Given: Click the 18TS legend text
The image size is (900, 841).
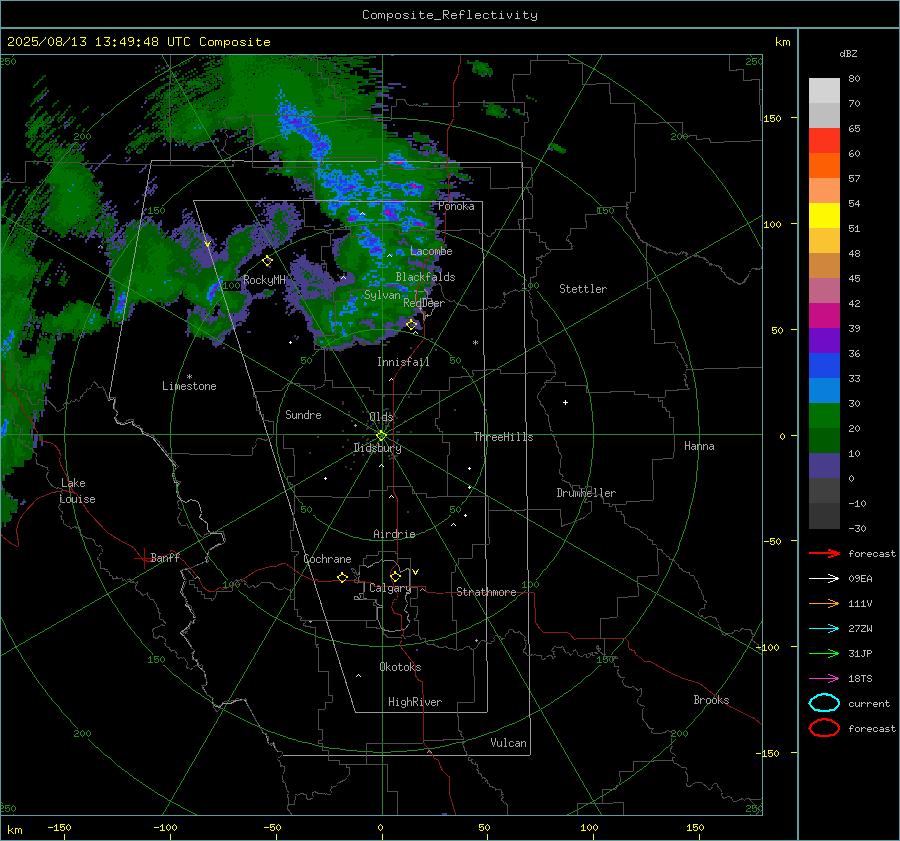Looking at the screenshot, I should (x=860, y=679).
